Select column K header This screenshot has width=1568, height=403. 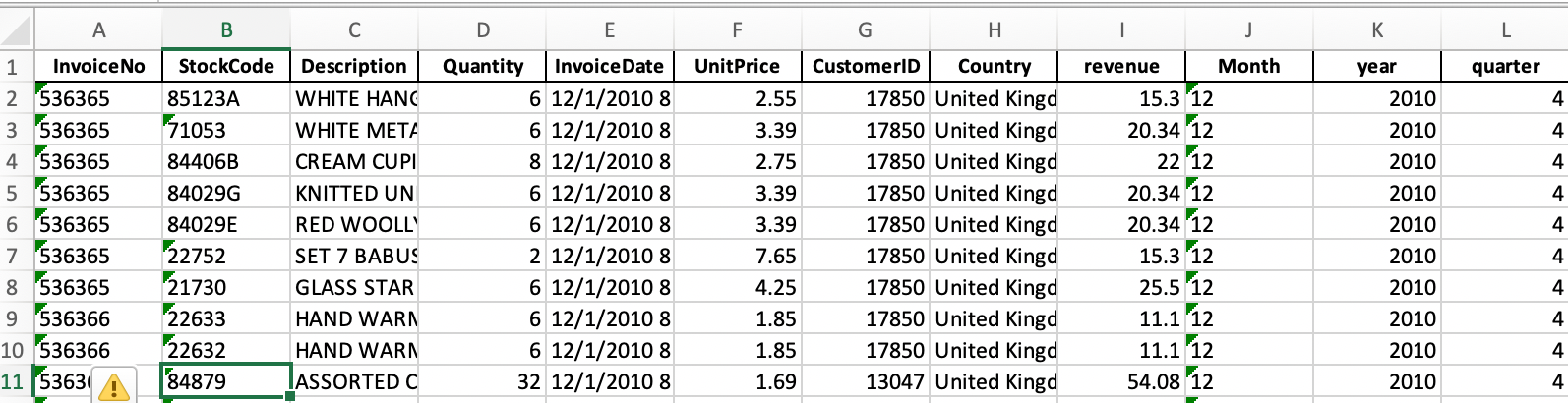[1376, 30]
